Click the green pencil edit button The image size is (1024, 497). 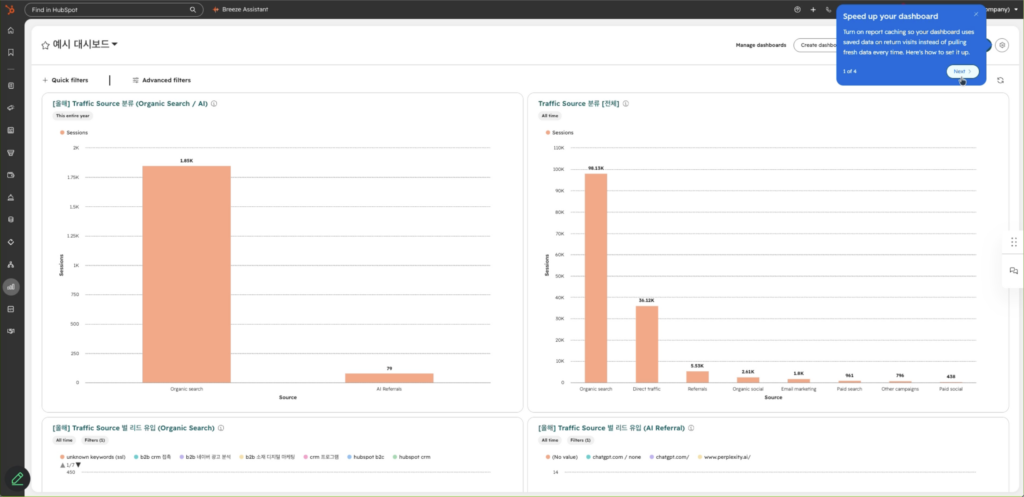[x=18, y=479]
